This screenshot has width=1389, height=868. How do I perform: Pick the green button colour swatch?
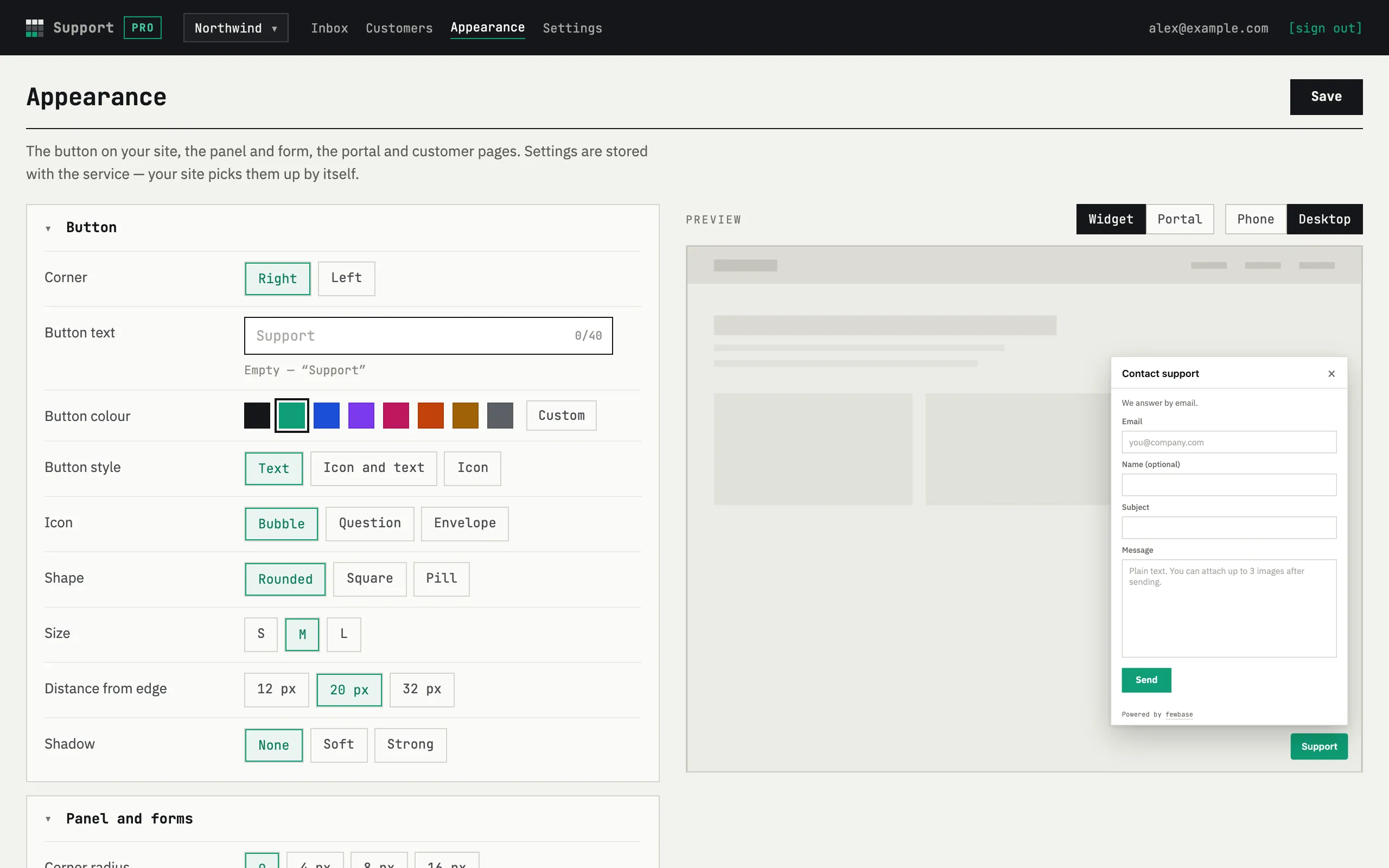(291, 416)
